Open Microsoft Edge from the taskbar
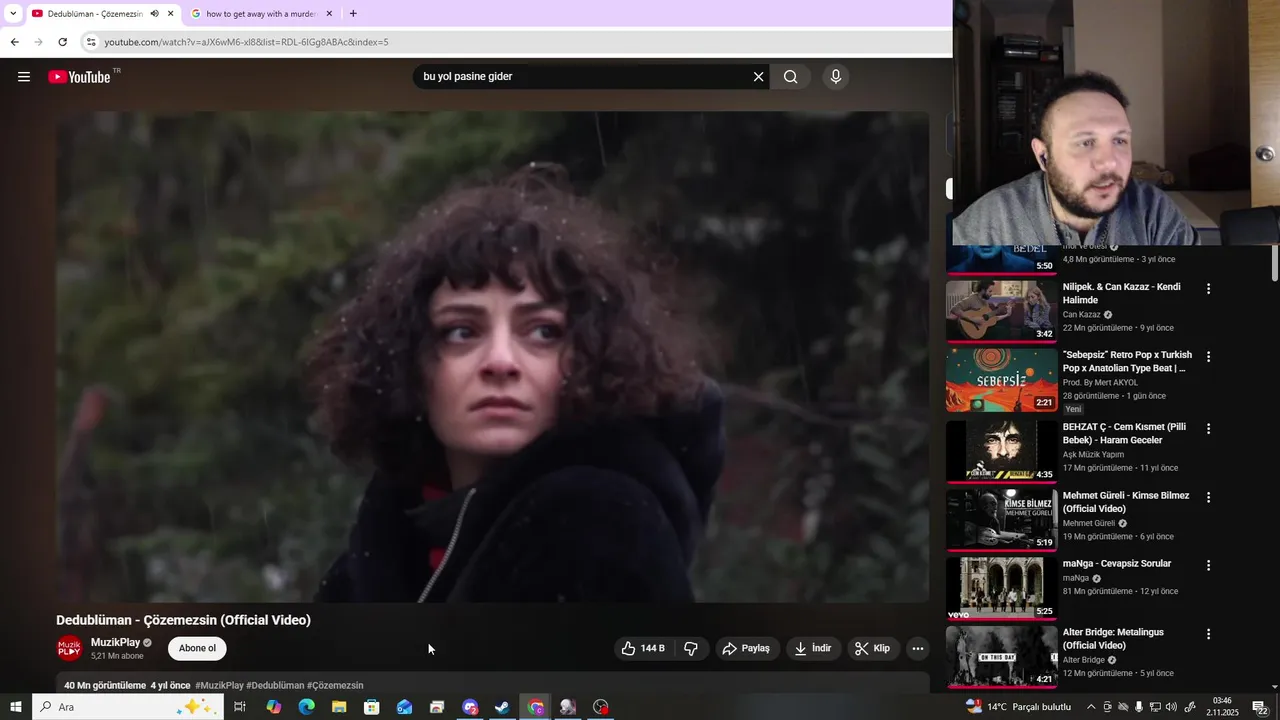The image size is (1280, 720). coord(306,707)
